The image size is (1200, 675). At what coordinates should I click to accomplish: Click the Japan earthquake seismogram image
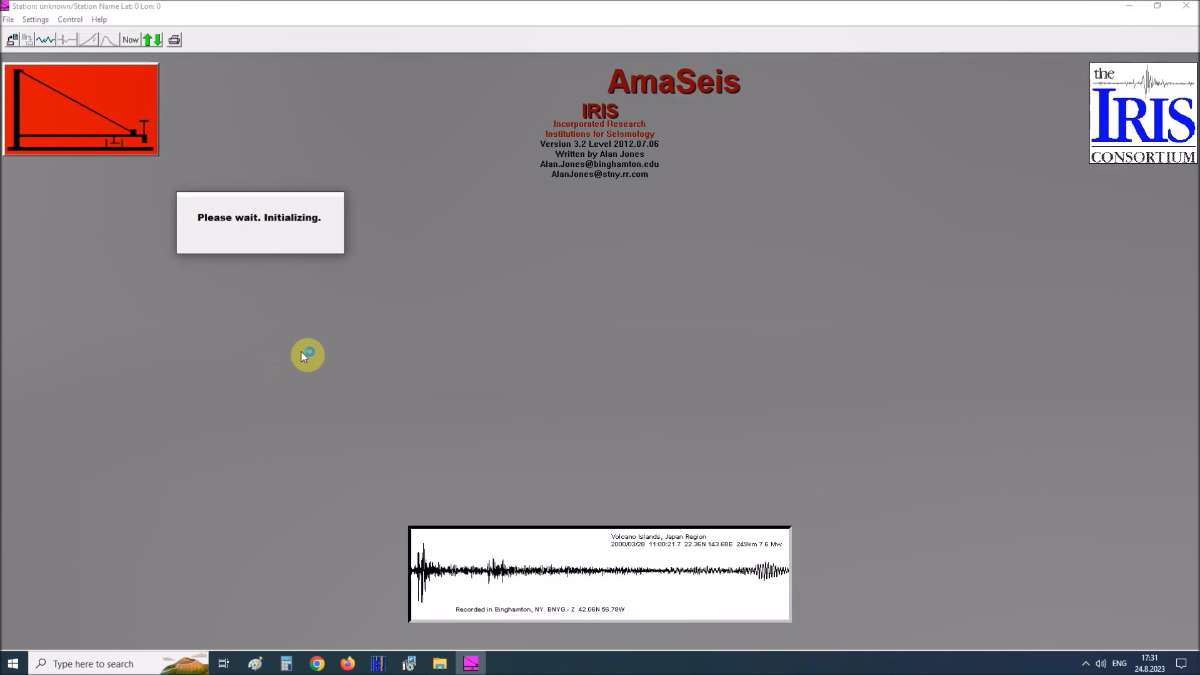point(600,574)
